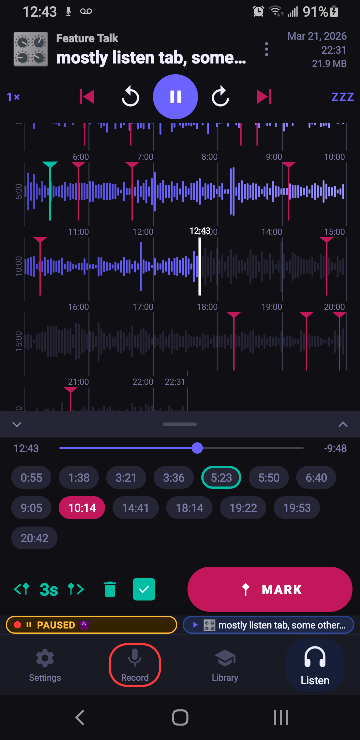This screenshot has width=360, height=740.
Task: Open the Settings tab
Action: [x=45, y=666]
